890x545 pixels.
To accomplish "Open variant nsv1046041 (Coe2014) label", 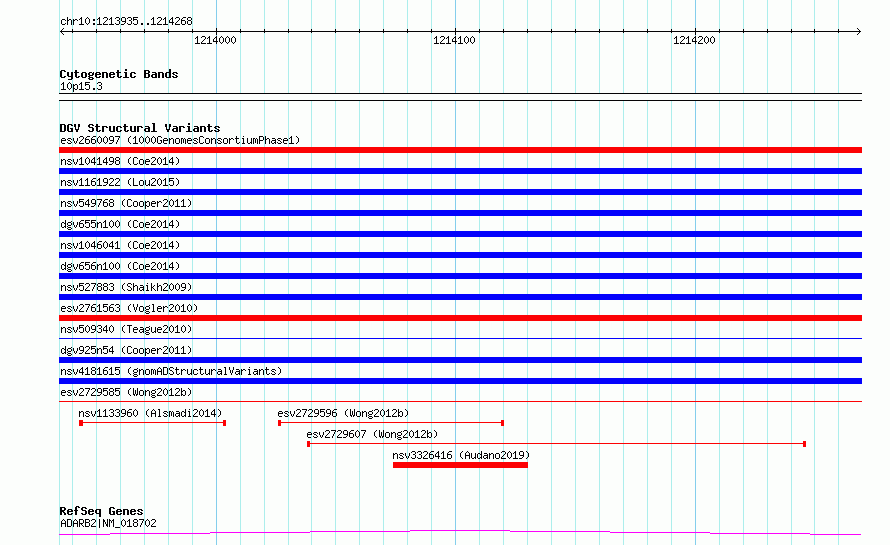I will pyautogui.click(x=120, y=245).
